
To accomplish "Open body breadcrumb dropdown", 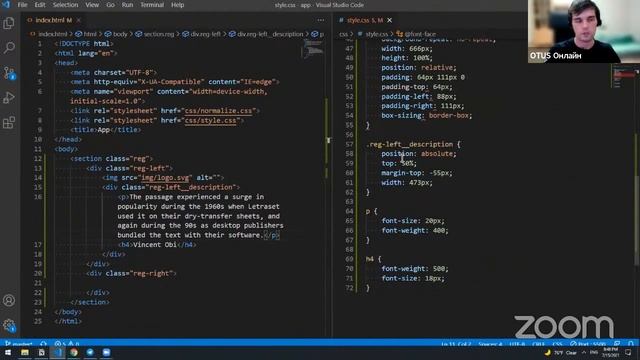I will point(116,34).
